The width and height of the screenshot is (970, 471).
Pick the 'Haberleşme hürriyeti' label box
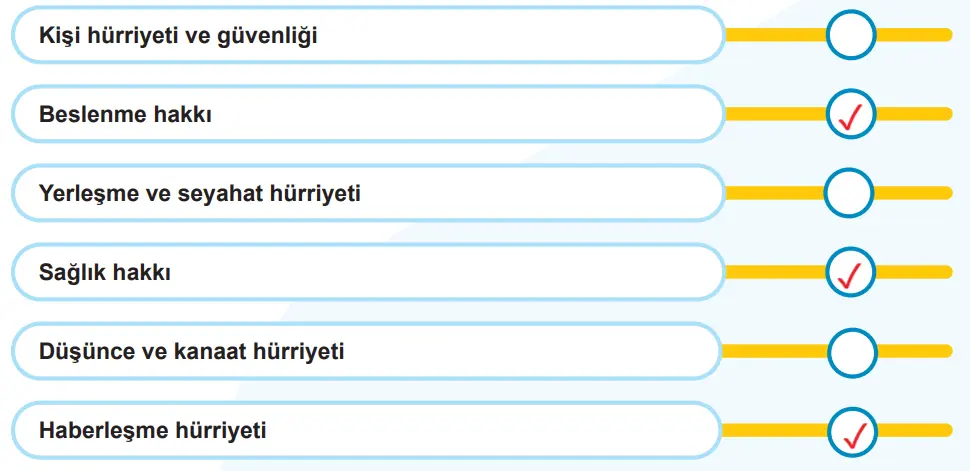tap(366, 431)
